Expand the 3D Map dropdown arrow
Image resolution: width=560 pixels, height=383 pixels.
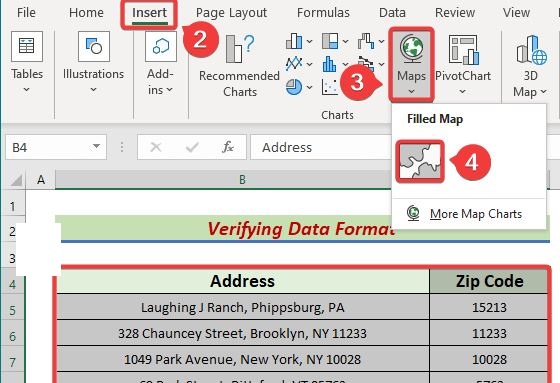[543, 92]
